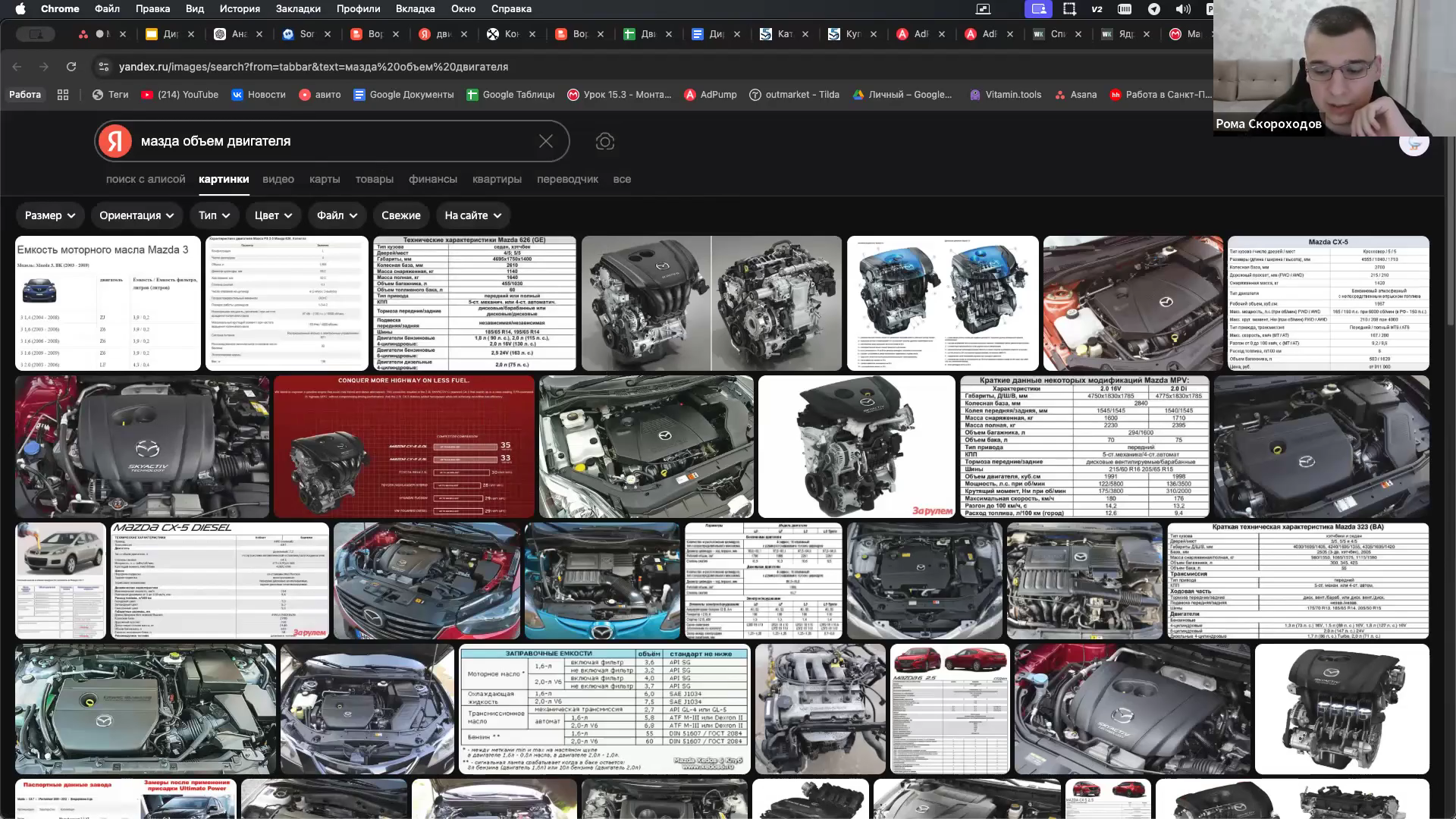Viewport: 1456px width, 819px height.
Task: Expand the Размер filter dropdown
Action: (x=50, y=215)
